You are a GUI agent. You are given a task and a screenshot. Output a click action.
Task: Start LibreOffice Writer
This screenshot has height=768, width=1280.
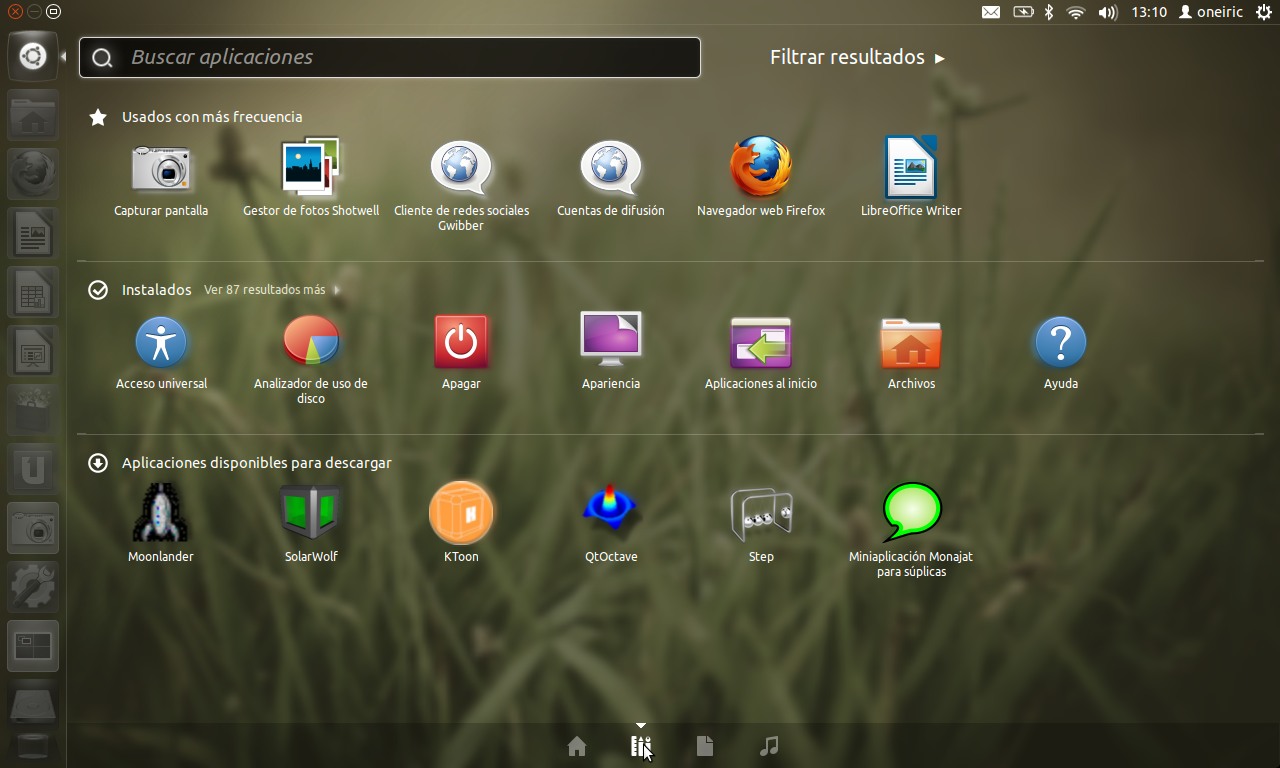coord(911,169)
